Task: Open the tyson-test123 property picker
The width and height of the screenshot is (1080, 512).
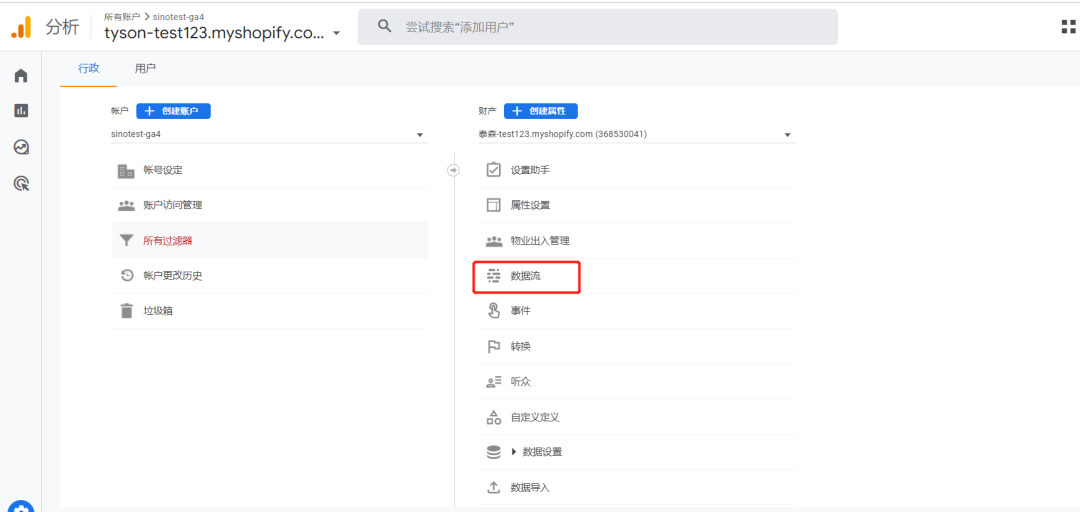Action: (x=222, y=32)
